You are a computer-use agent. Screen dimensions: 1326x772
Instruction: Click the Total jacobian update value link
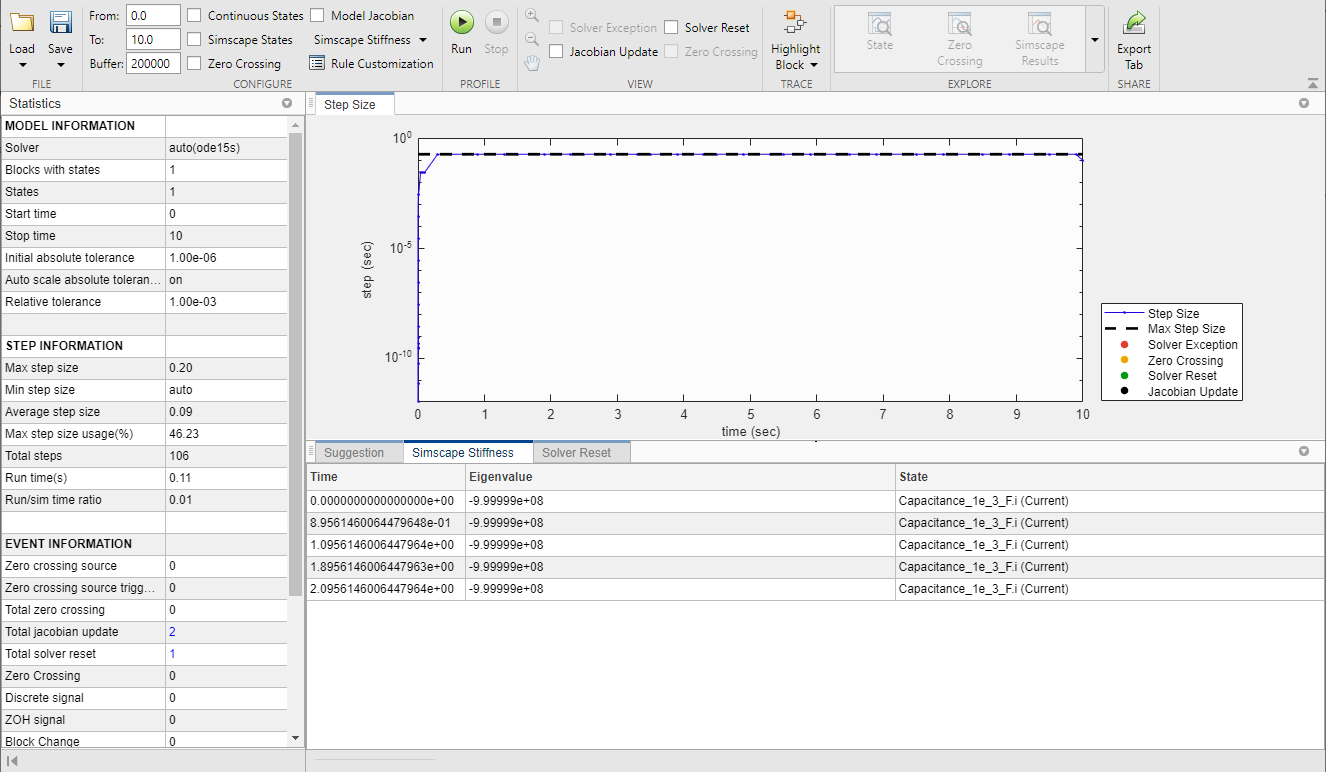click(172, 632)
